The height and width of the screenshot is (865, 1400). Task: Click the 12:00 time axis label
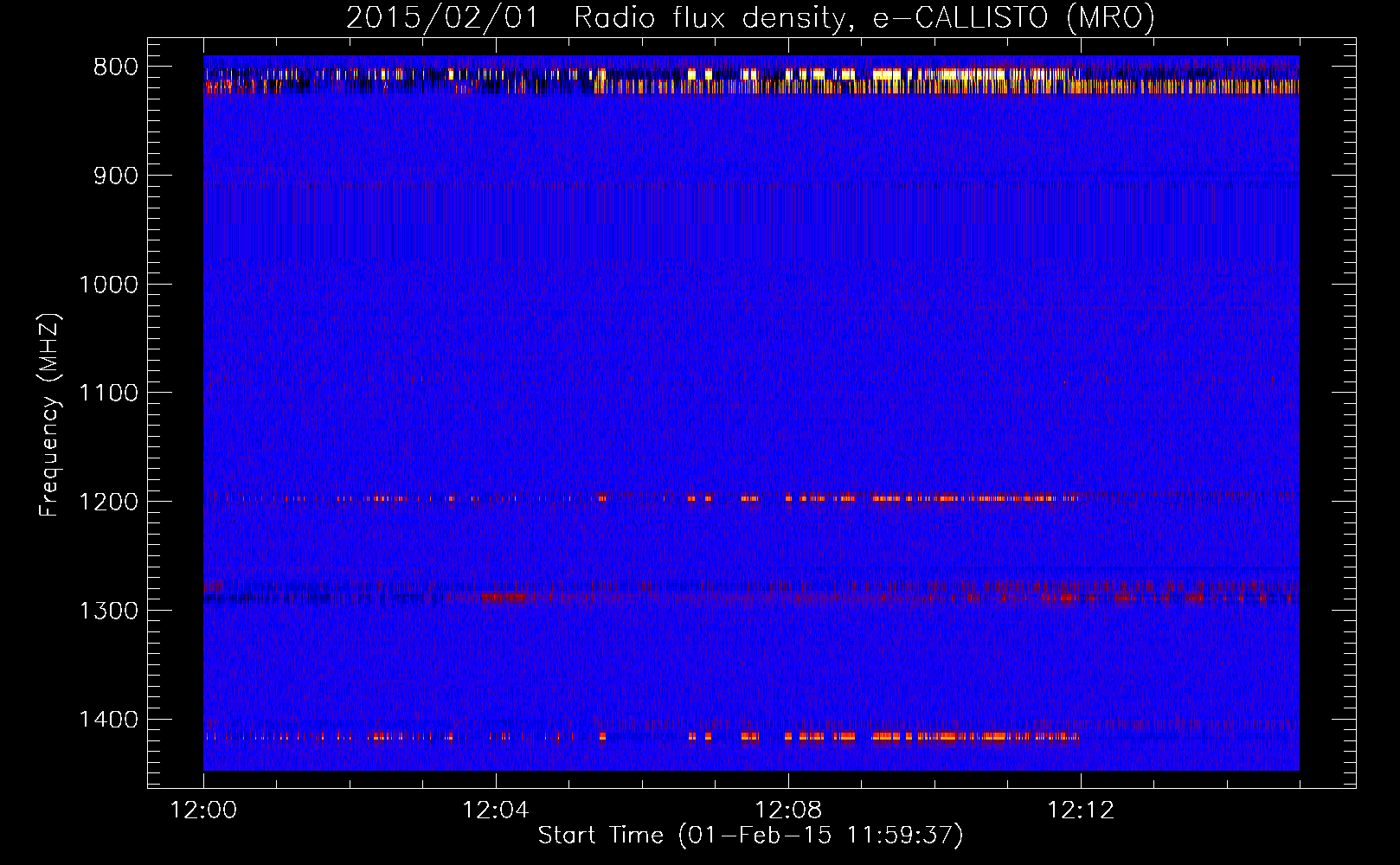coord(203,811)
